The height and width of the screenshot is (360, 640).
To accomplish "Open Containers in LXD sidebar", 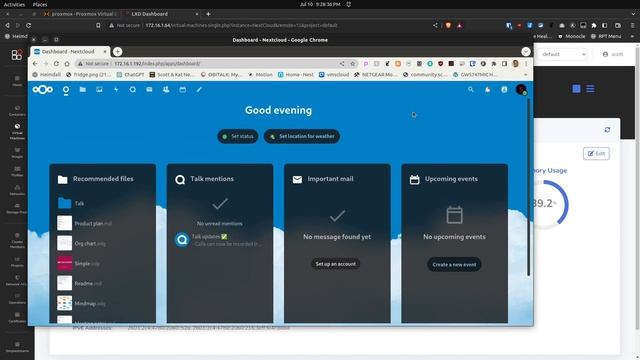I will 17,111.
